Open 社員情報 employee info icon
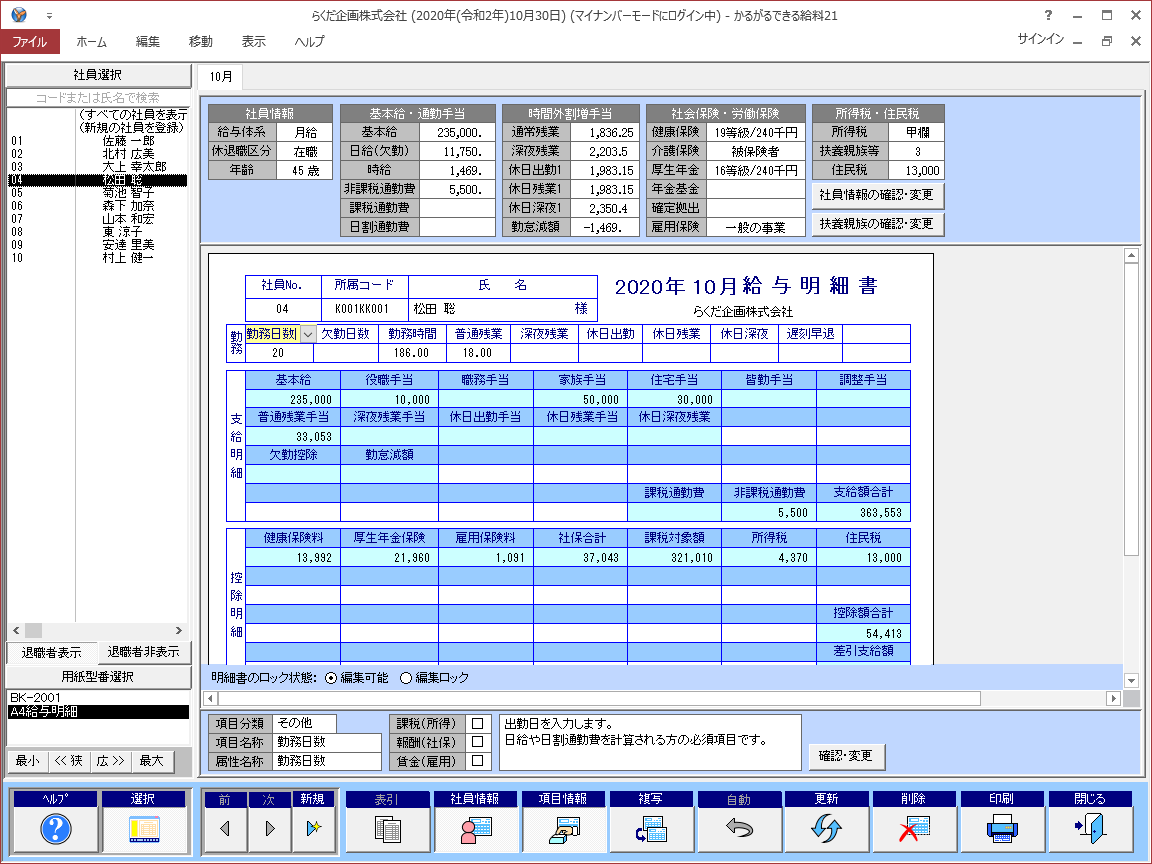The height and width of the screenshot is (864, 1152). [475, 829]
